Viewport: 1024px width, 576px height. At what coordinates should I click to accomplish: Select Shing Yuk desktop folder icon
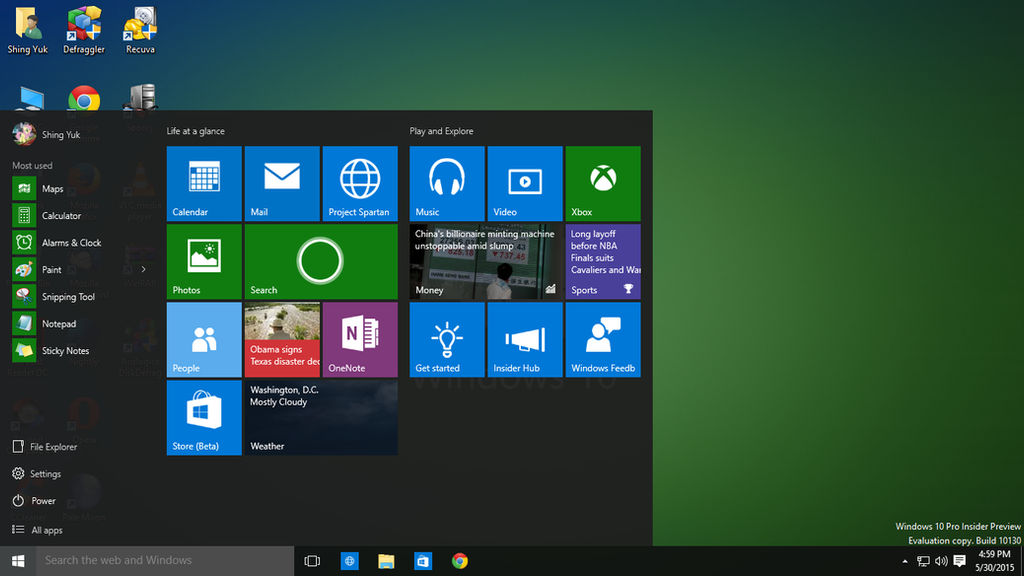pos(27,31)
